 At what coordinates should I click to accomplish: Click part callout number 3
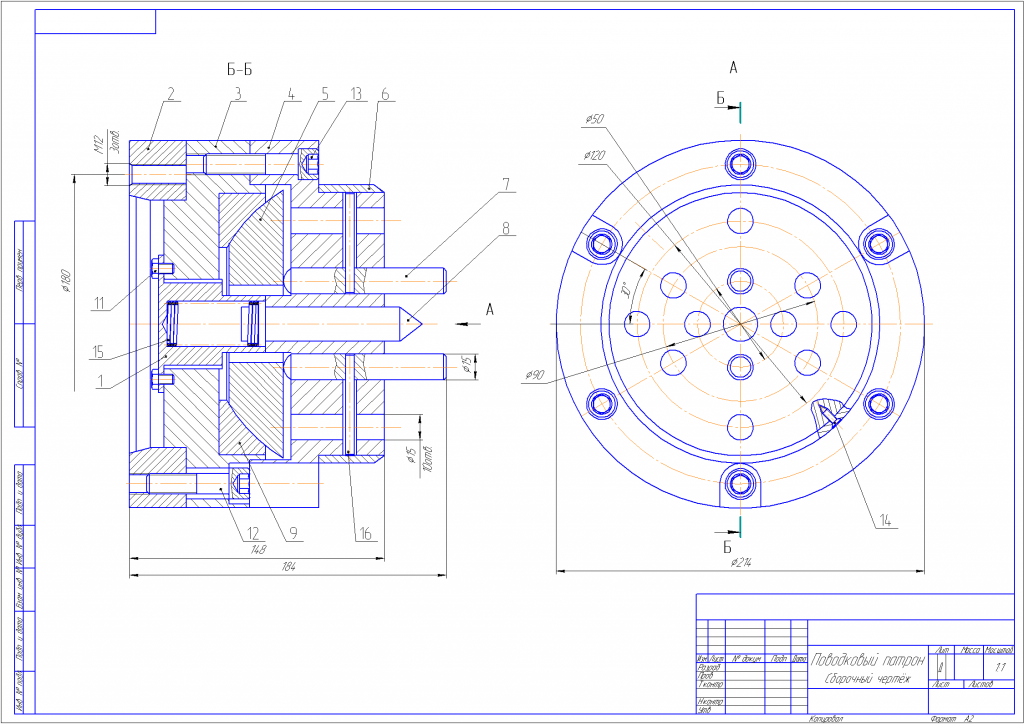click(238, 94)
